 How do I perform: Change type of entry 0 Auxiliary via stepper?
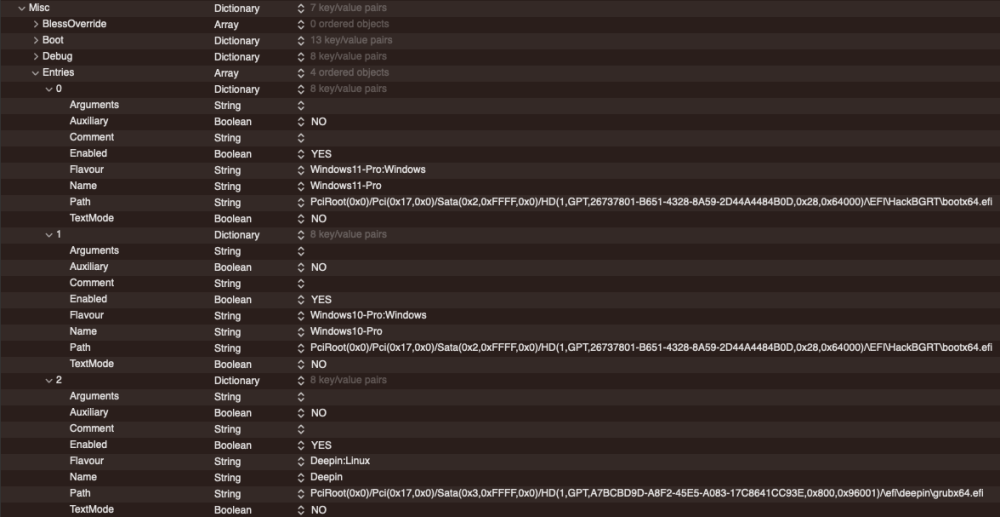point(301,122)
